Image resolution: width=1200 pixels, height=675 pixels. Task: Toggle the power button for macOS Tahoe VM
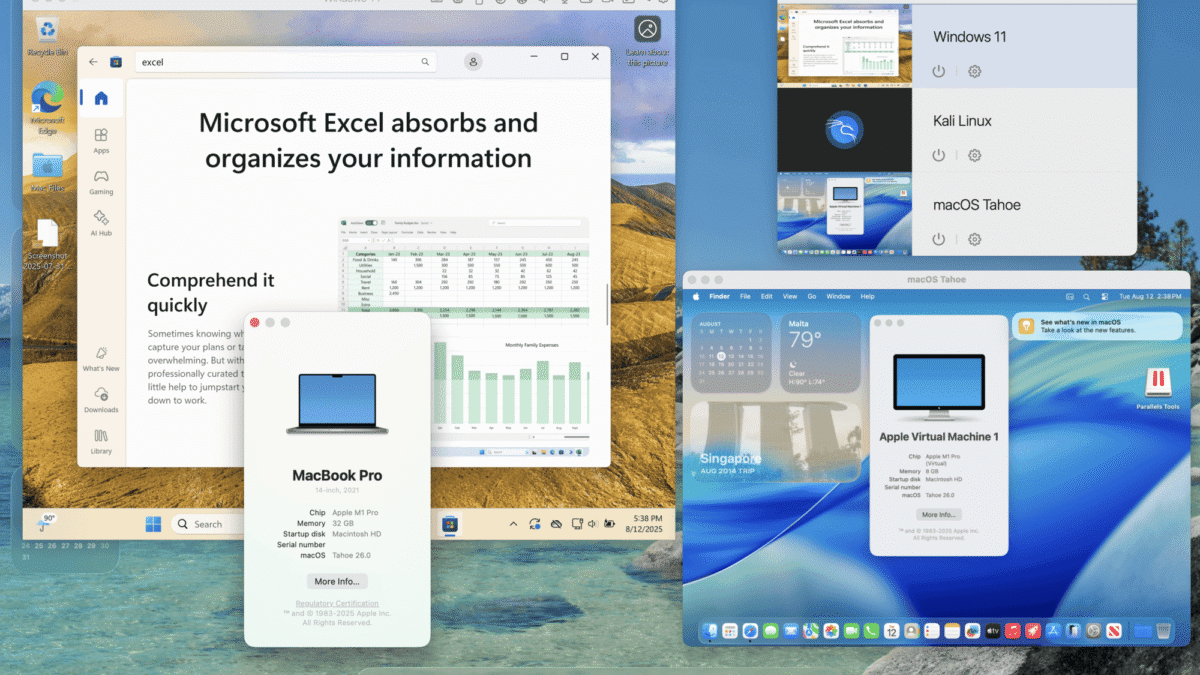pos(938,240)
